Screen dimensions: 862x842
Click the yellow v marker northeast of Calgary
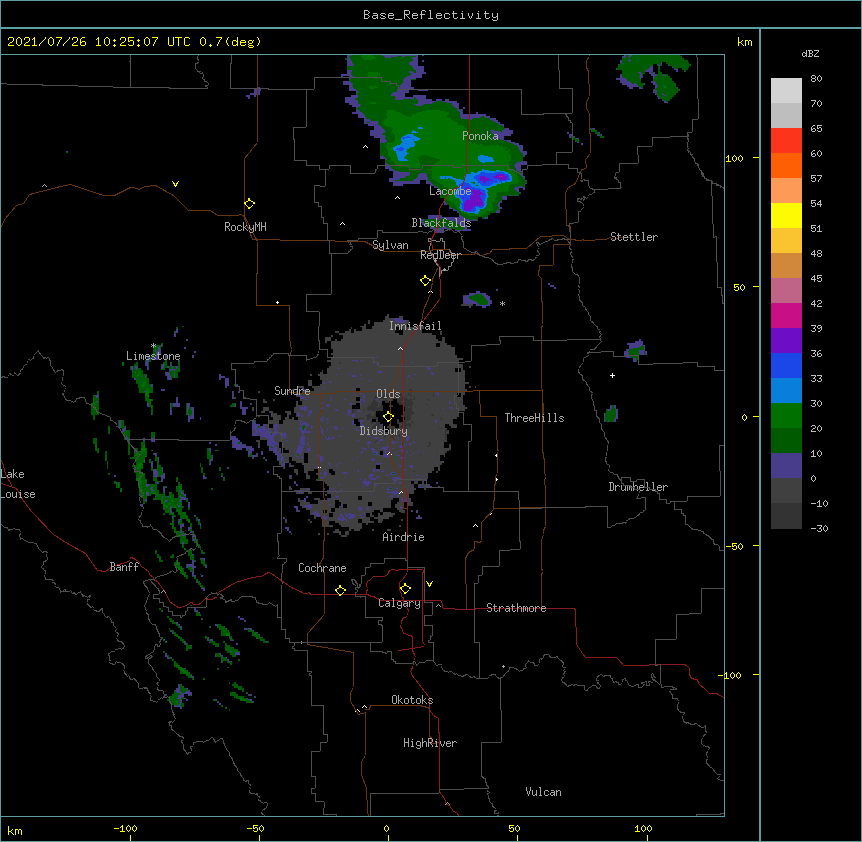pyautogui.click(x=429, y=584)
